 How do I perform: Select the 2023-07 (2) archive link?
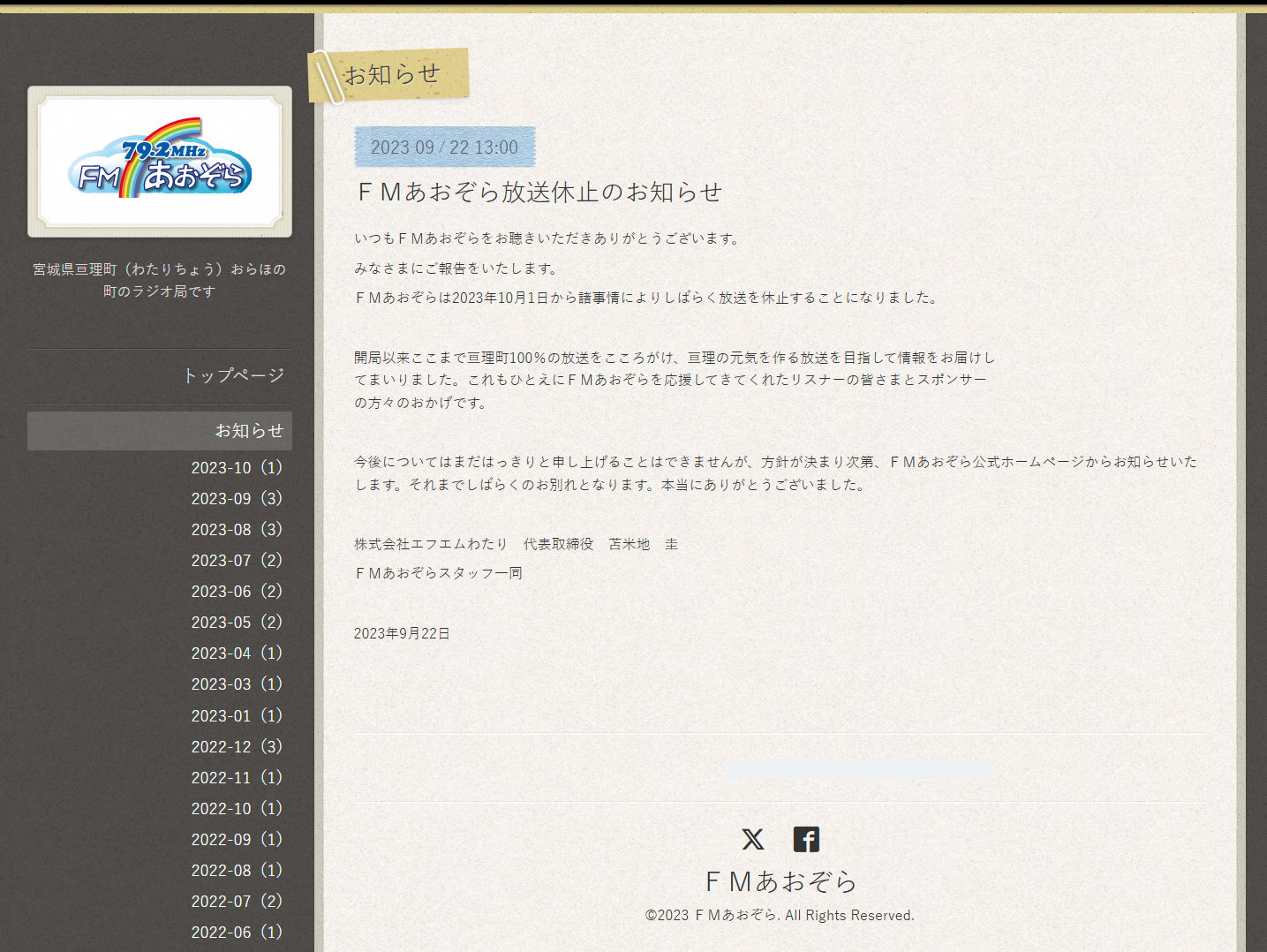tap(236, 561)
